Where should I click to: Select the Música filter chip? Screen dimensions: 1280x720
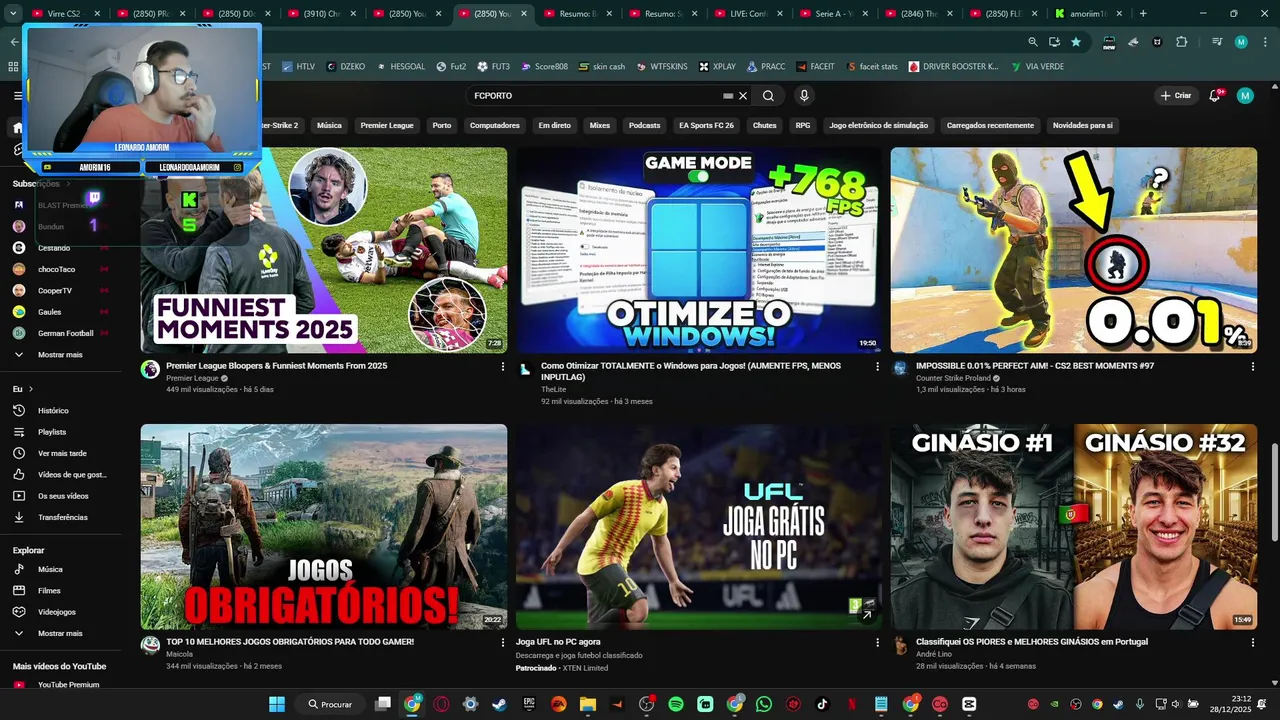[329, 126]
